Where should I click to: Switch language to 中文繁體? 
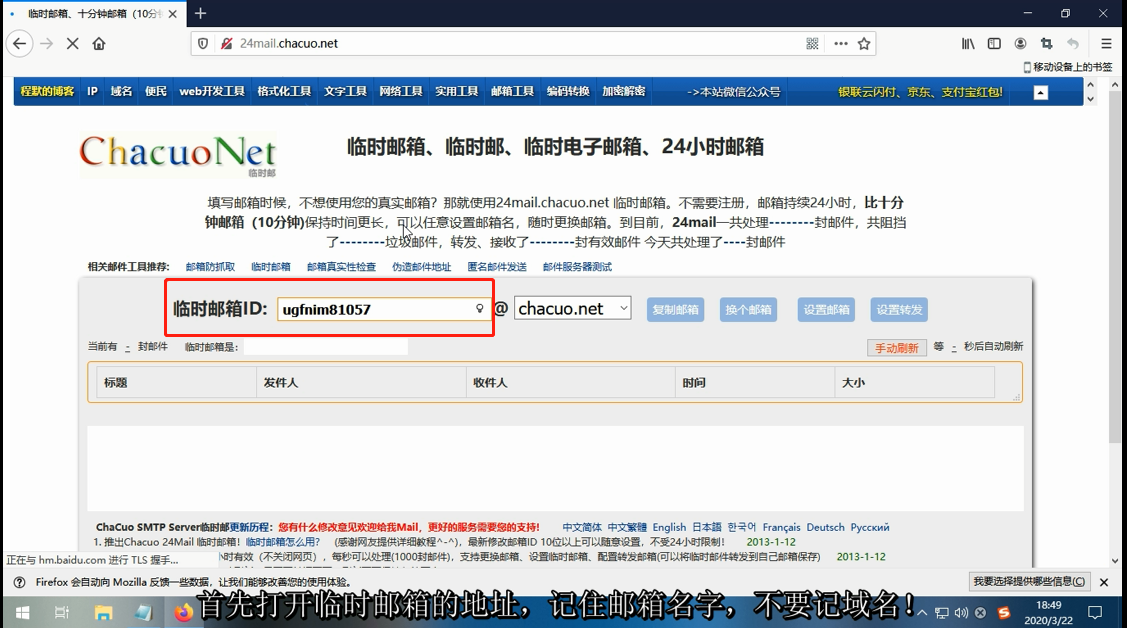(627, 527)
